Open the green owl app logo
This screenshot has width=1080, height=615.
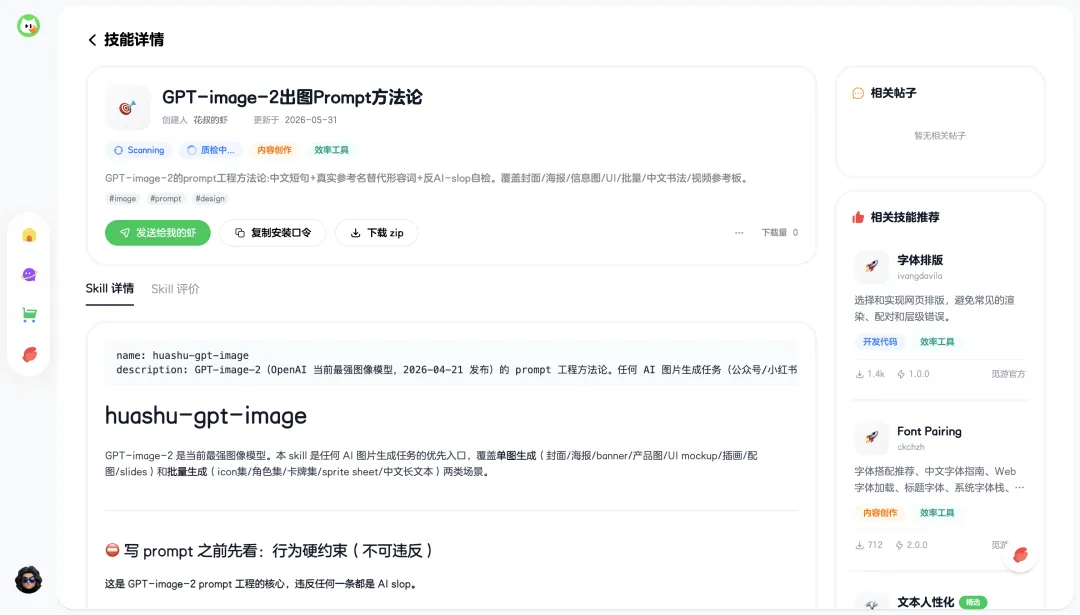point(28,26)
